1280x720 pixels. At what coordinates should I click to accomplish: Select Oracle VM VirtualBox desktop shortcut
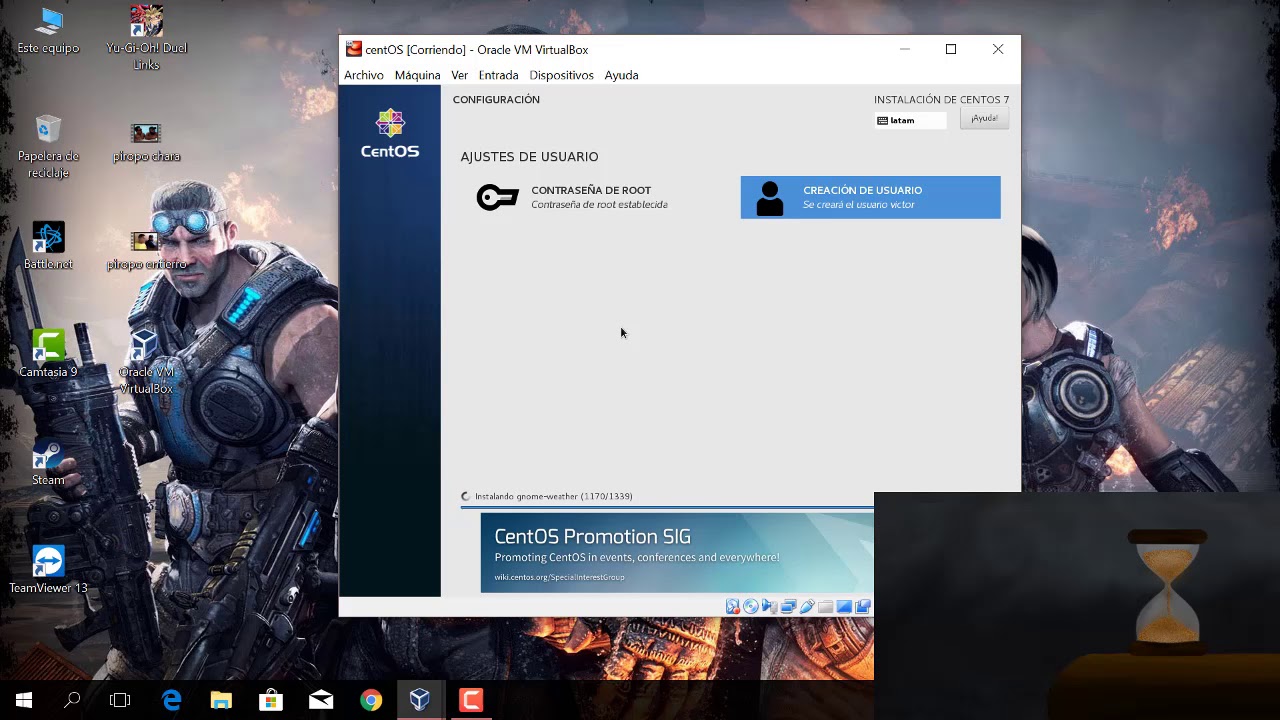click(x=146, y=362)
